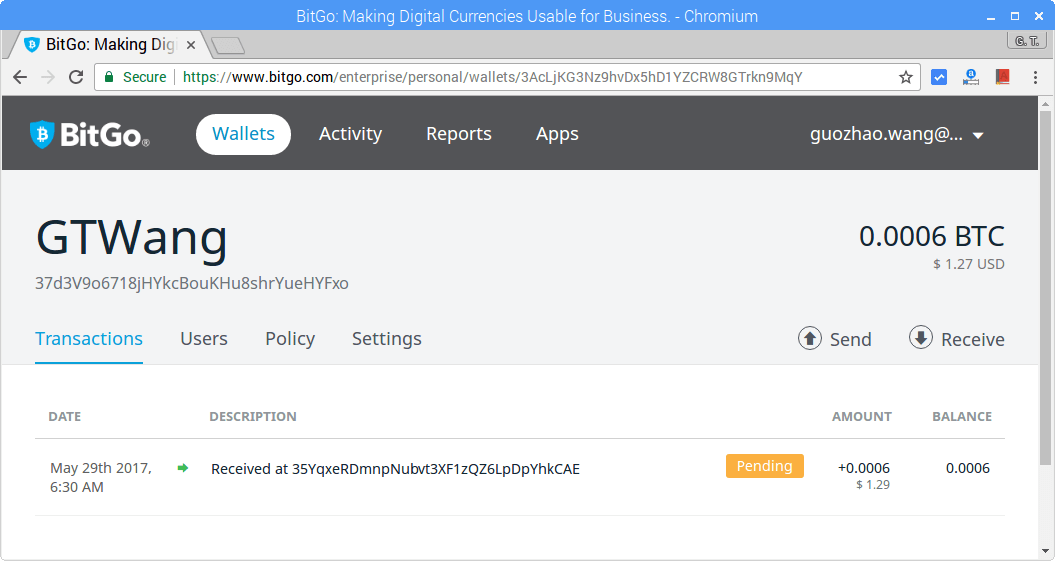Click the Pending status badge
1055x561 pixels.
pos(764,466)
